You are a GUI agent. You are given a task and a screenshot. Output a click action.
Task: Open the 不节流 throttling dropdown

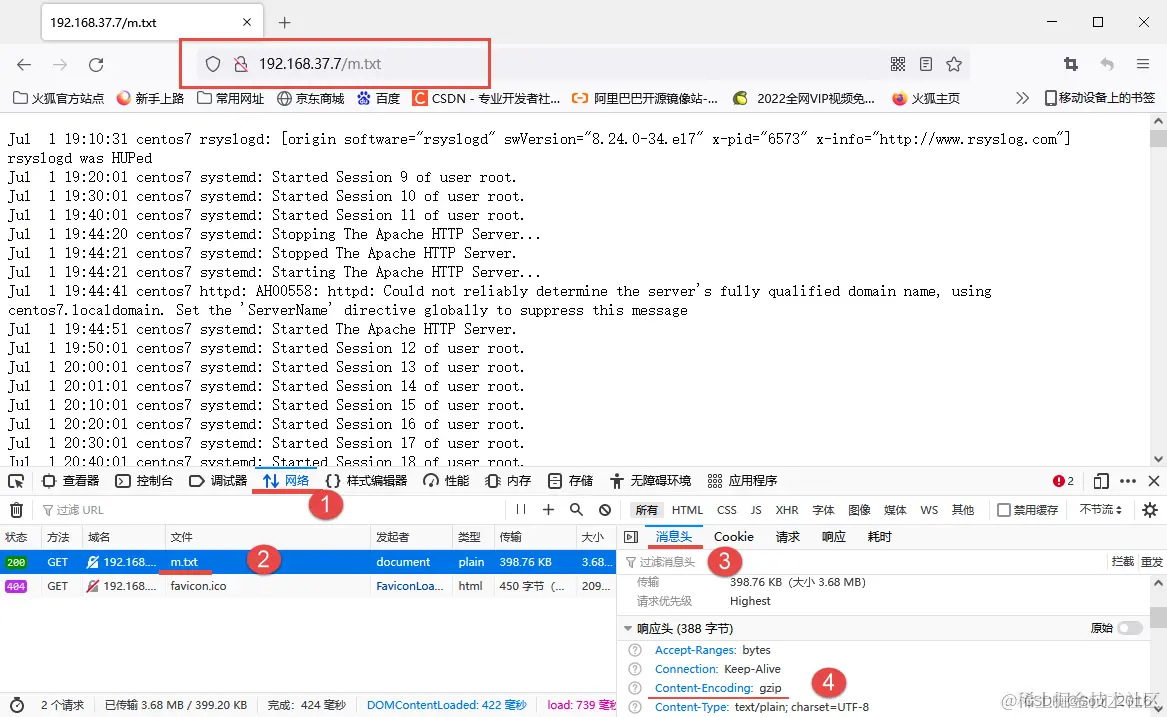coord(1101,510)
